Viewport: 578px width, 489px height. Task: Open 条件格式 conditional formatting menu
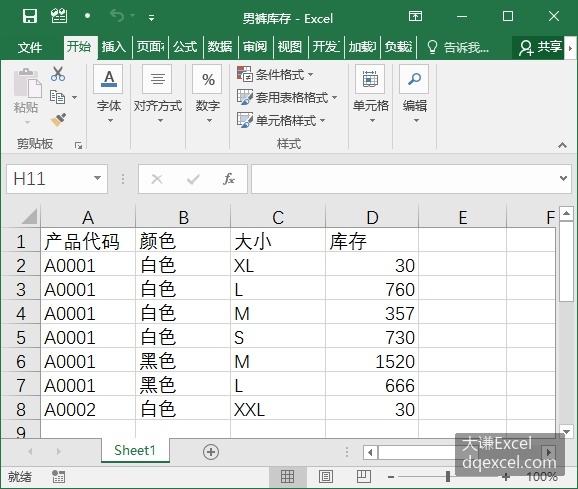click(x=275, y=74)
